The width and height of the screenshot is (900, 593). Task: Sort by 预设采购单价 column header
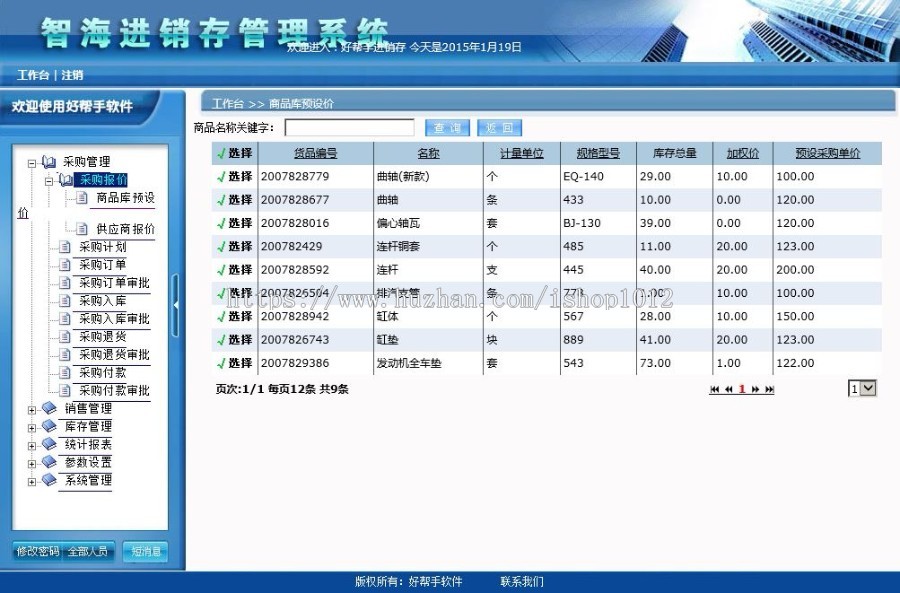click(828, 153)
